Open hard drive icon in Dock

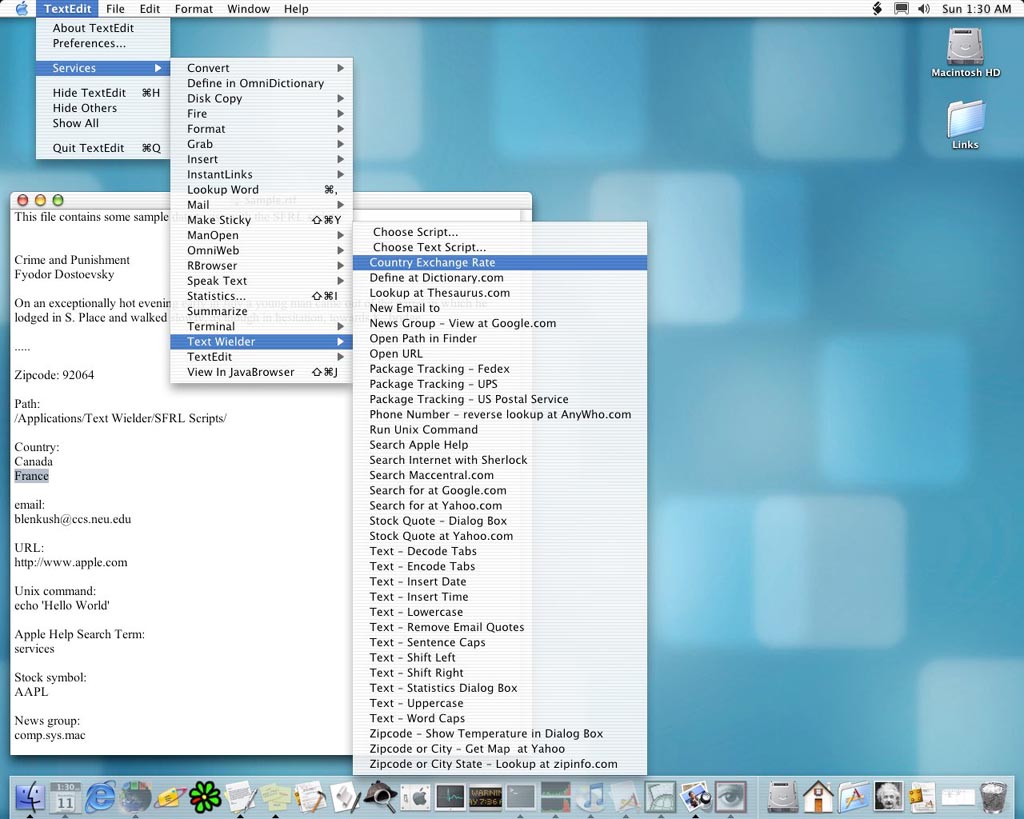[782, 797]
